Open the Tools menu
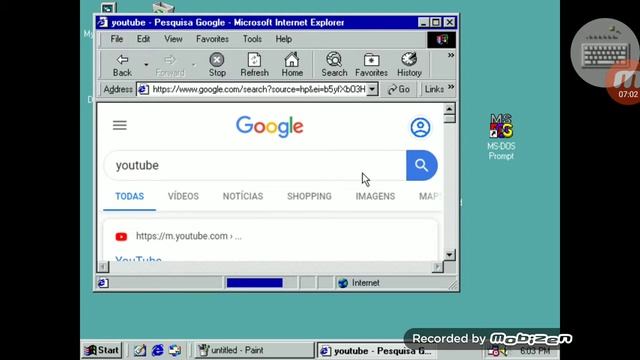The height and width of the screenshot is (360, 640). [252, 39]
